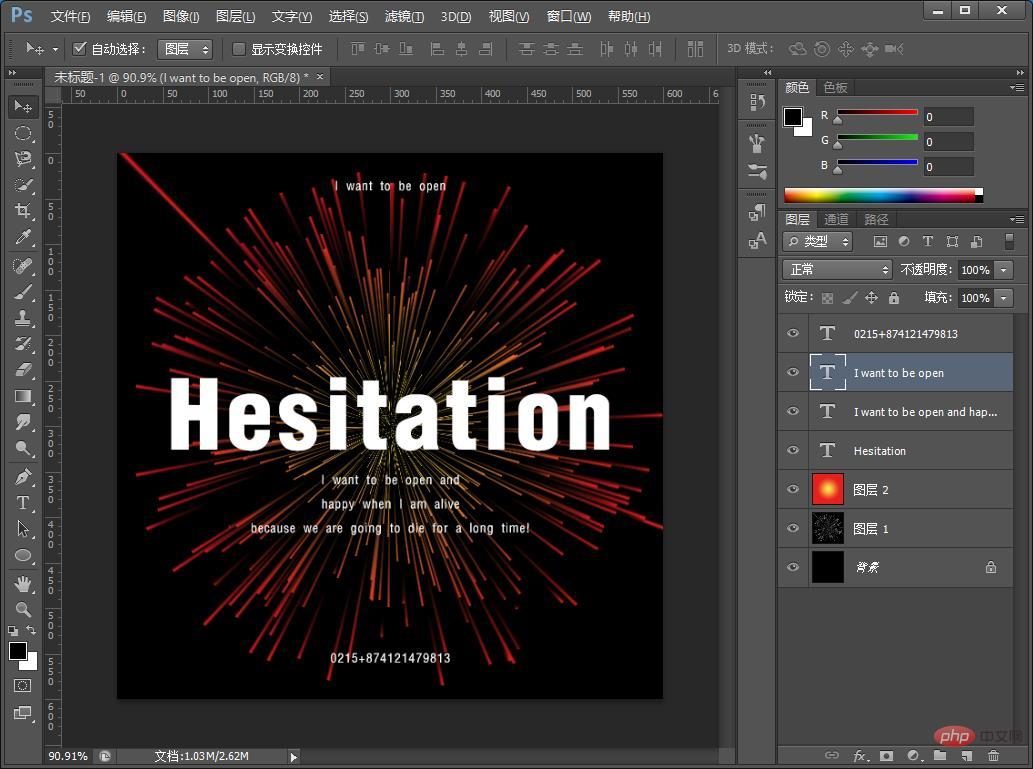
Task: Switch to the 路径 tab
Action: click(876, 219)
